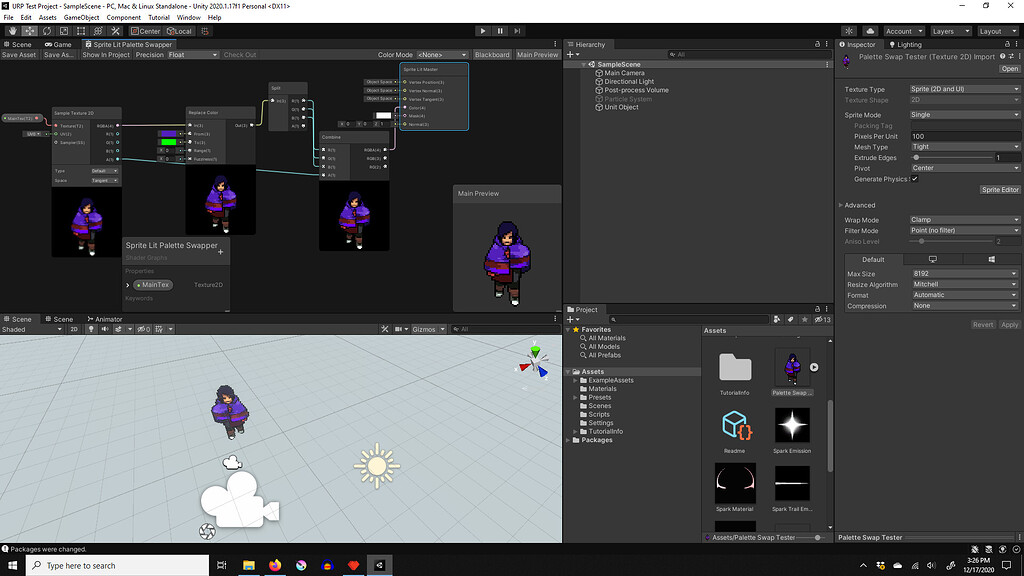Screen dimensions: 1024x576
Task: Select the Rotate tool
Action: 47,30
